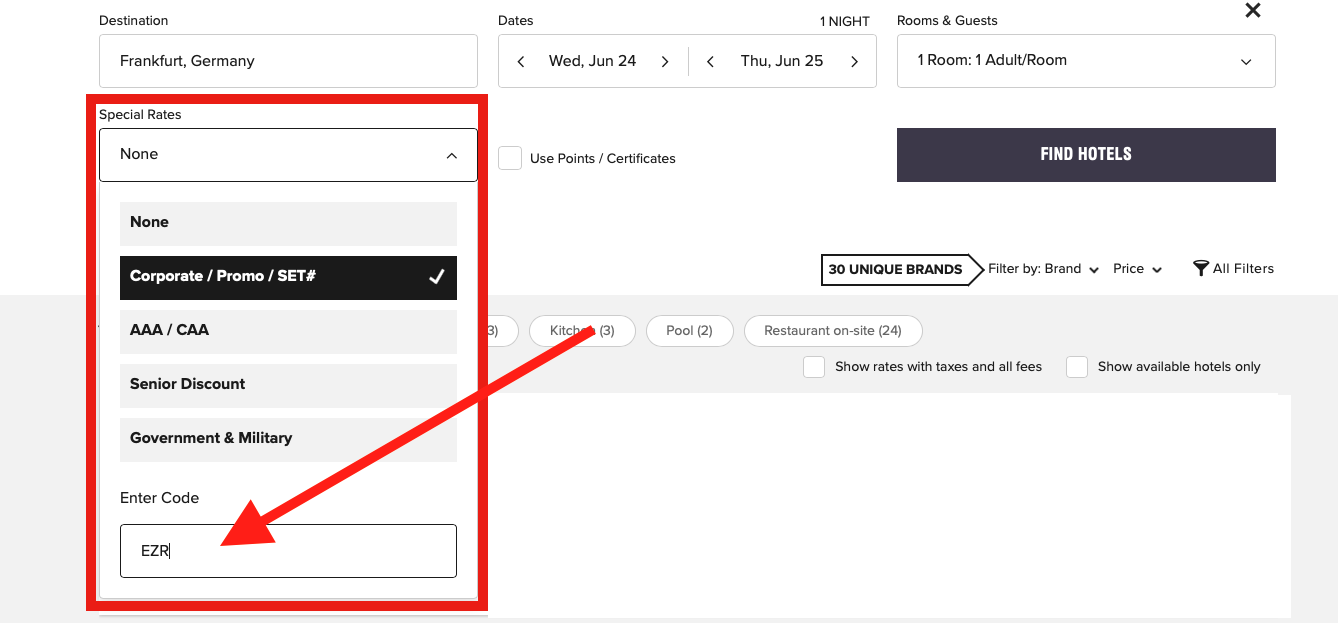The width and height of the screenshot is (1338, 623).
Task: Click next day arrow for check-in date
Action: point(665,62)
